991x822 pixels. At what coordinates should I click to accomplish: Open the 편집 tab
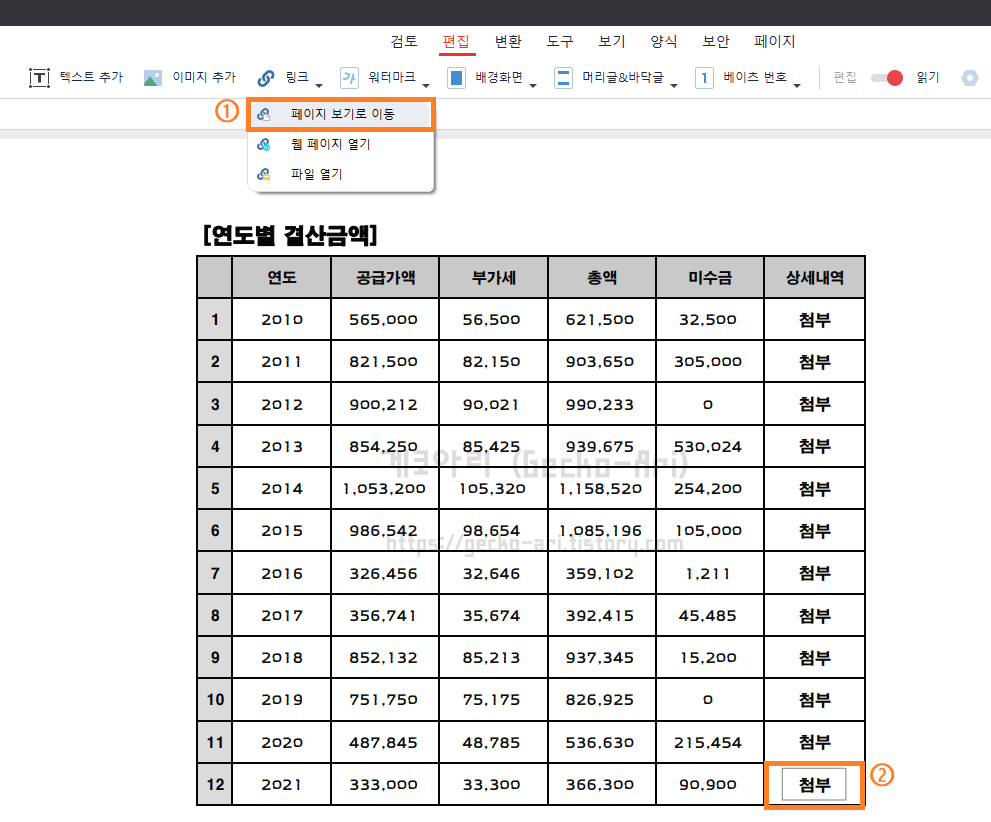tap(456, 42)
